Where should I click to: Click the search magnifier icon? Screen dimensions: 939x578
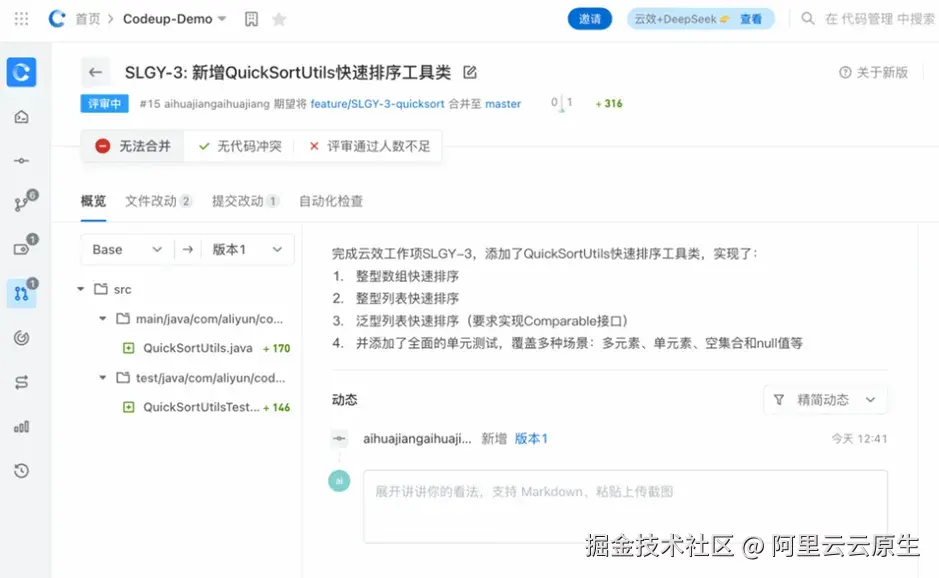(x=808, y=19)
